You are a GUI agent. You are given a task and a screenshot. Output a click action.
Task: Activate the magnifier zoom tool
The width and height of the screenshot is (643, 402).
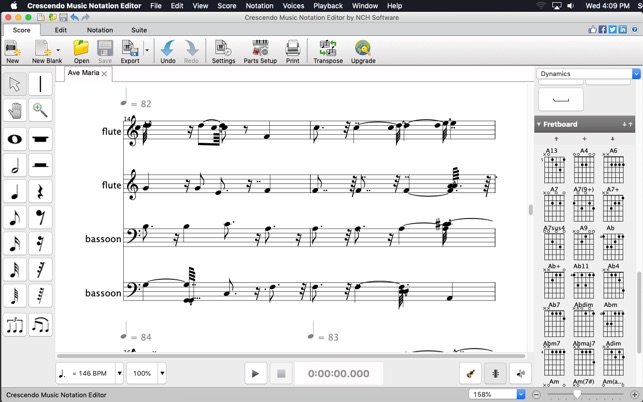click(40, 110)
